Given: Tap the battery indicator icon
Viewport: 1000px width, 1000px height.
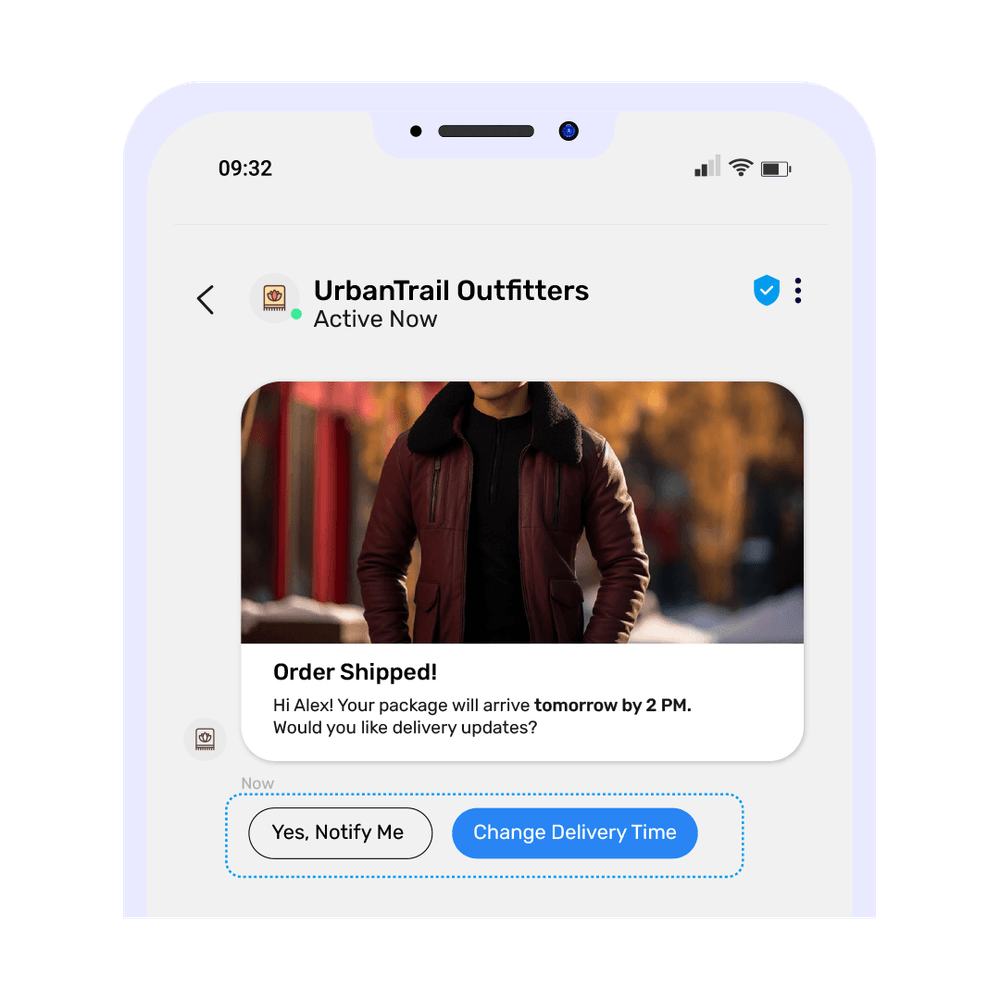Looking at the screenshot, I should [x=776, y=169].
